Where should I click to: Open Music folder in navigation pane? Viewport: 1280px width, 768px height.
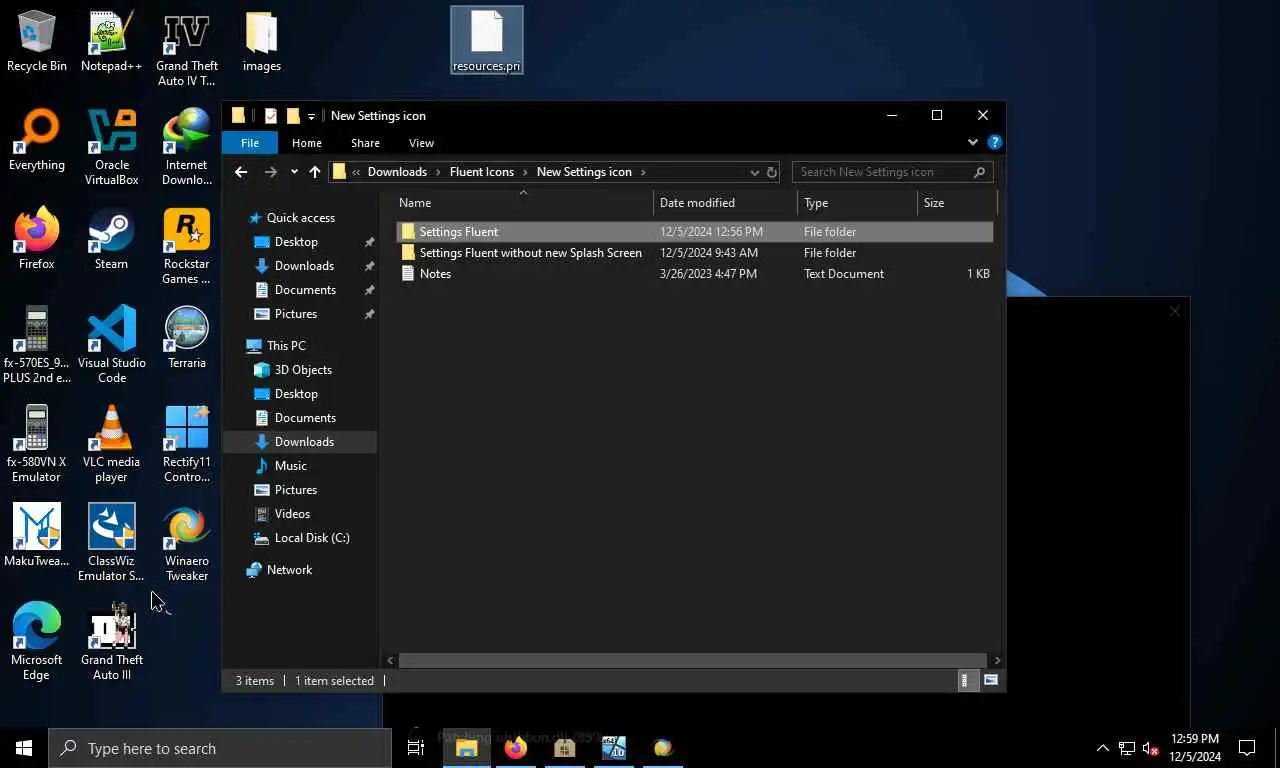coord(290,466)
